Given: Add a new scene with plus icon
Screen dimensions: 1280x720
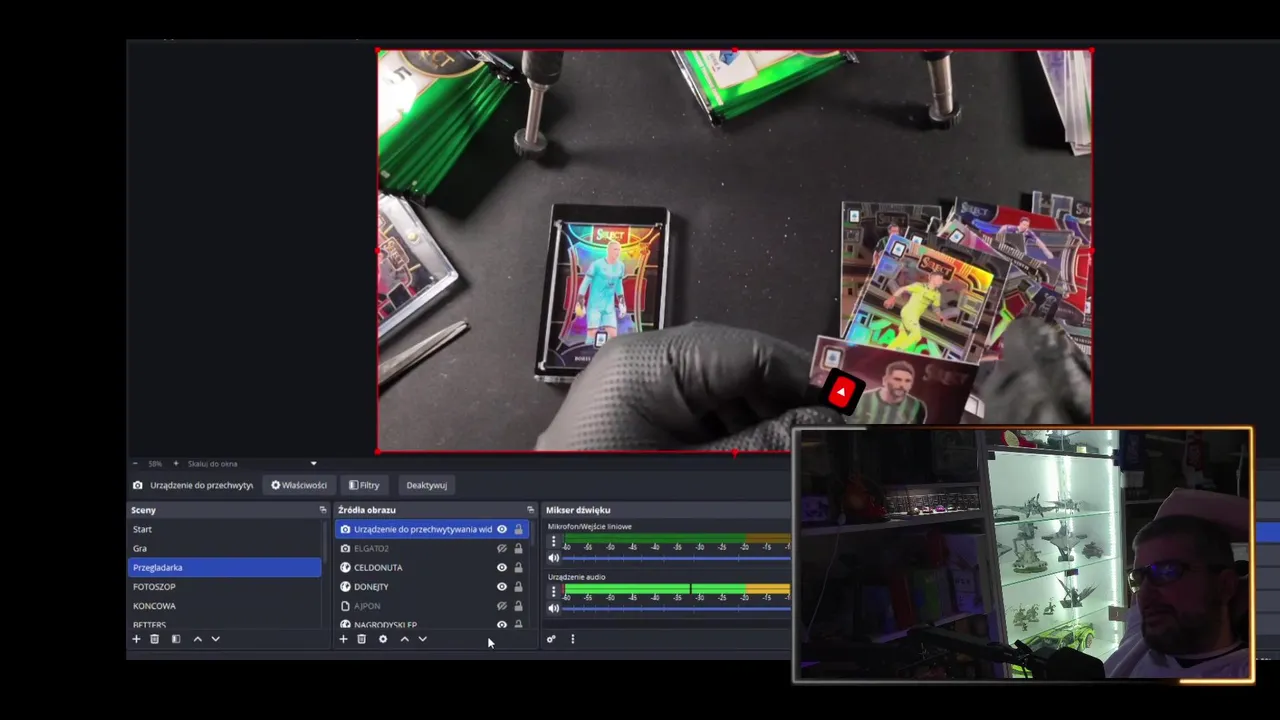Looking at the screenshot, I should [137, 639].
